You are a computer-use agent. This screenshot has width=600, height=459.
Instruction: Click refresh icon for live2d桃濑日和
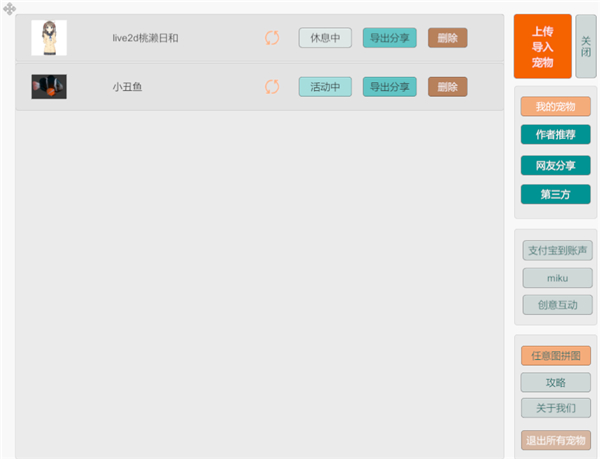click(x=272, y=38)
